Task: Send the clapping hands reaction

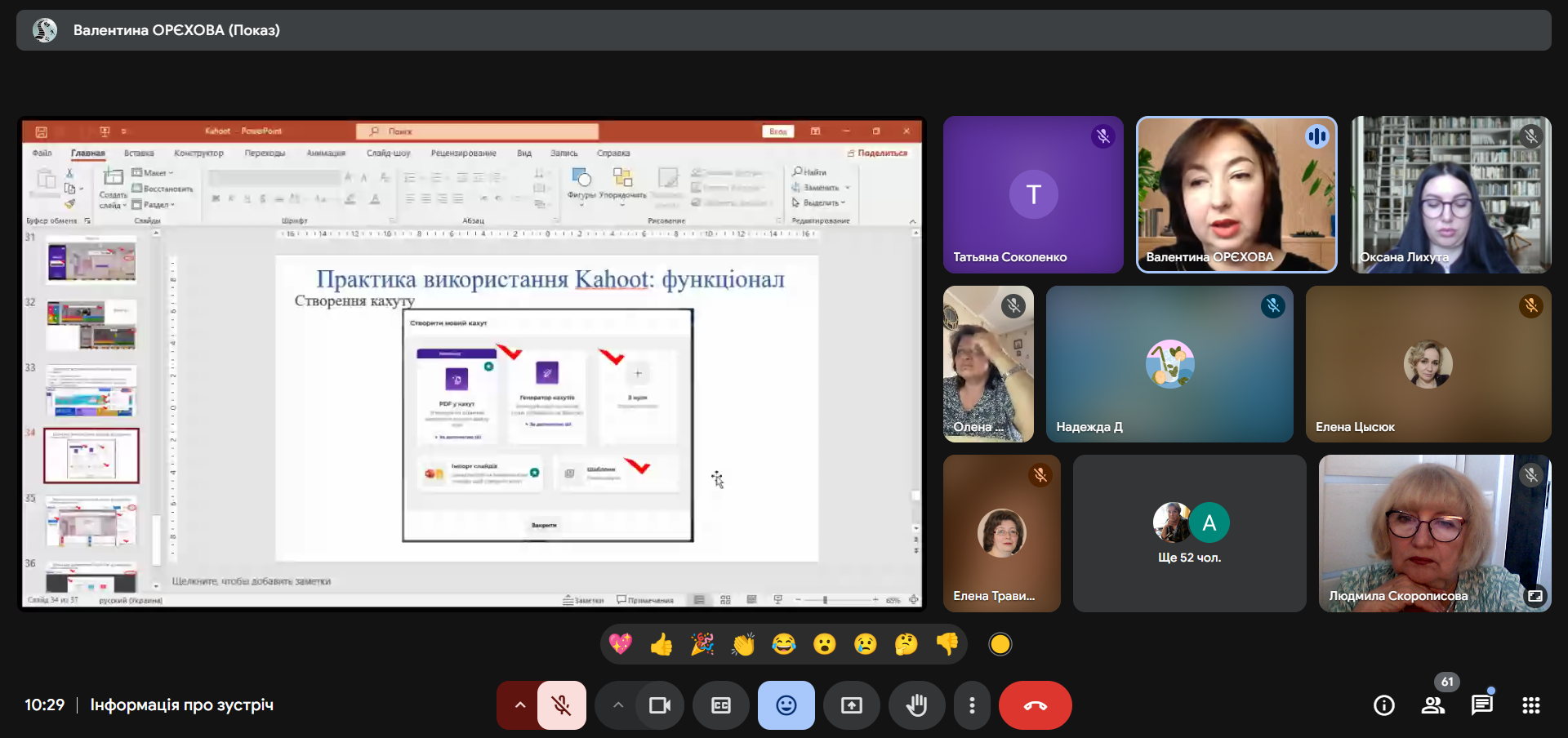Action: [742, 645]
